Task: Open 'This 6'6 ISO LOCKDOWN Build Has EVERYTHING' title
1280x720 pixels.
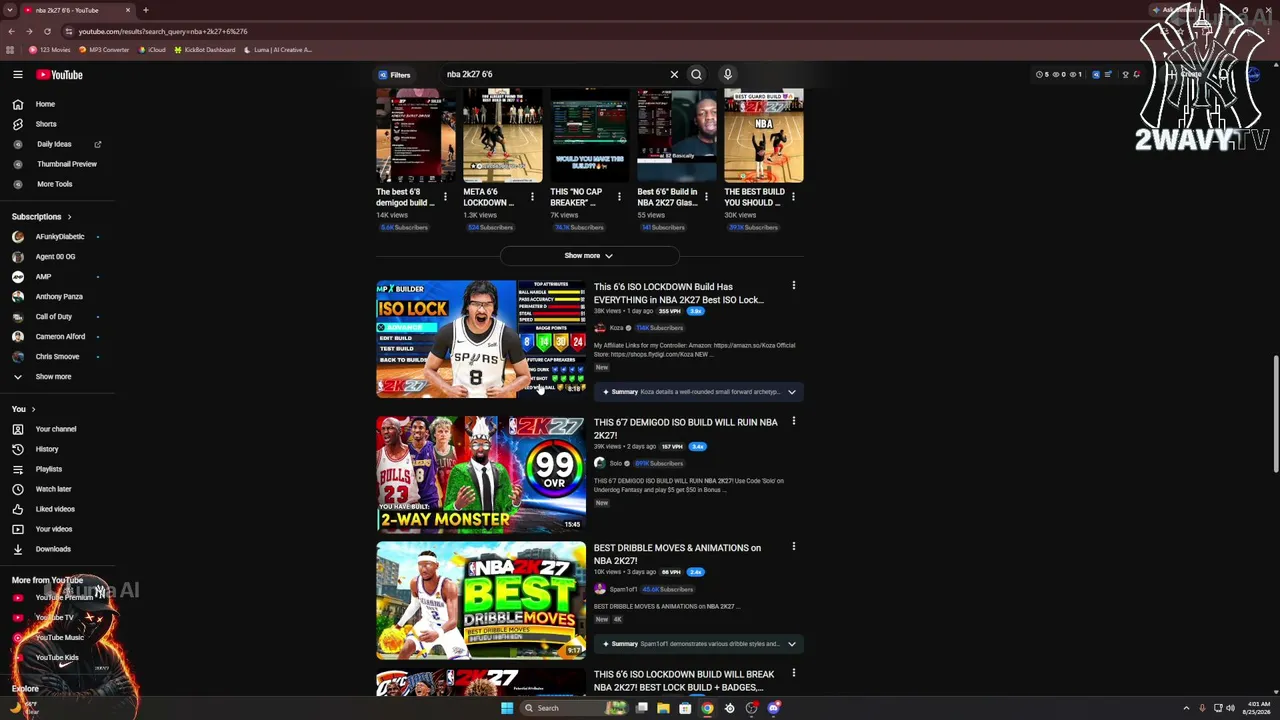Action: click(679, 293)
